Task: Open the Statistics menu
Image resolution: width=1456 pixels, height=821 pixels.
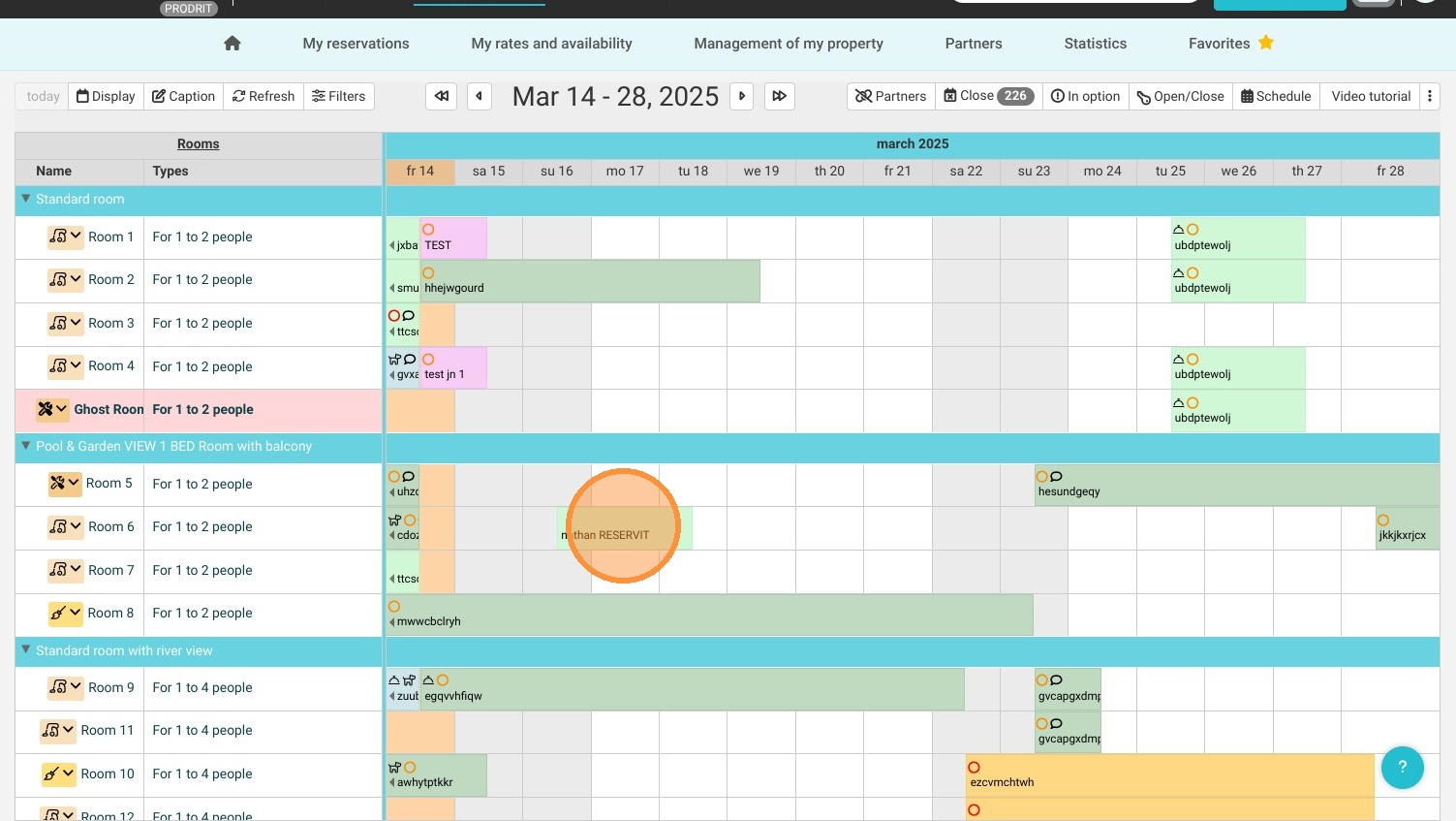Action: pos(1095,44)
